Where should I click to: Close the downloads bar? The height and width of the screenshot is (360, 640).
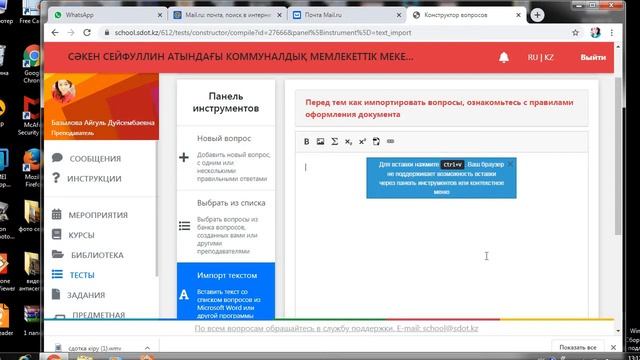point(613,347)
